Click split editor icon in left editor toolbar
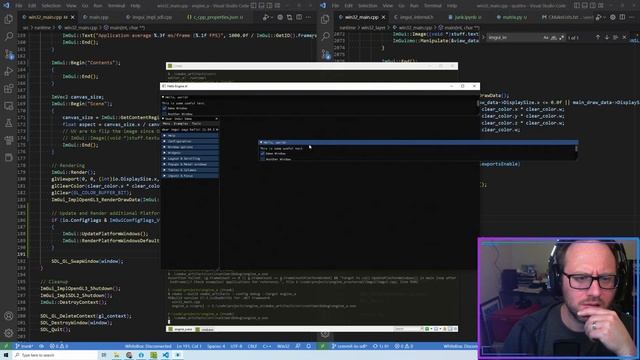Screen dimensions: 640x360 tap(299, 17)
